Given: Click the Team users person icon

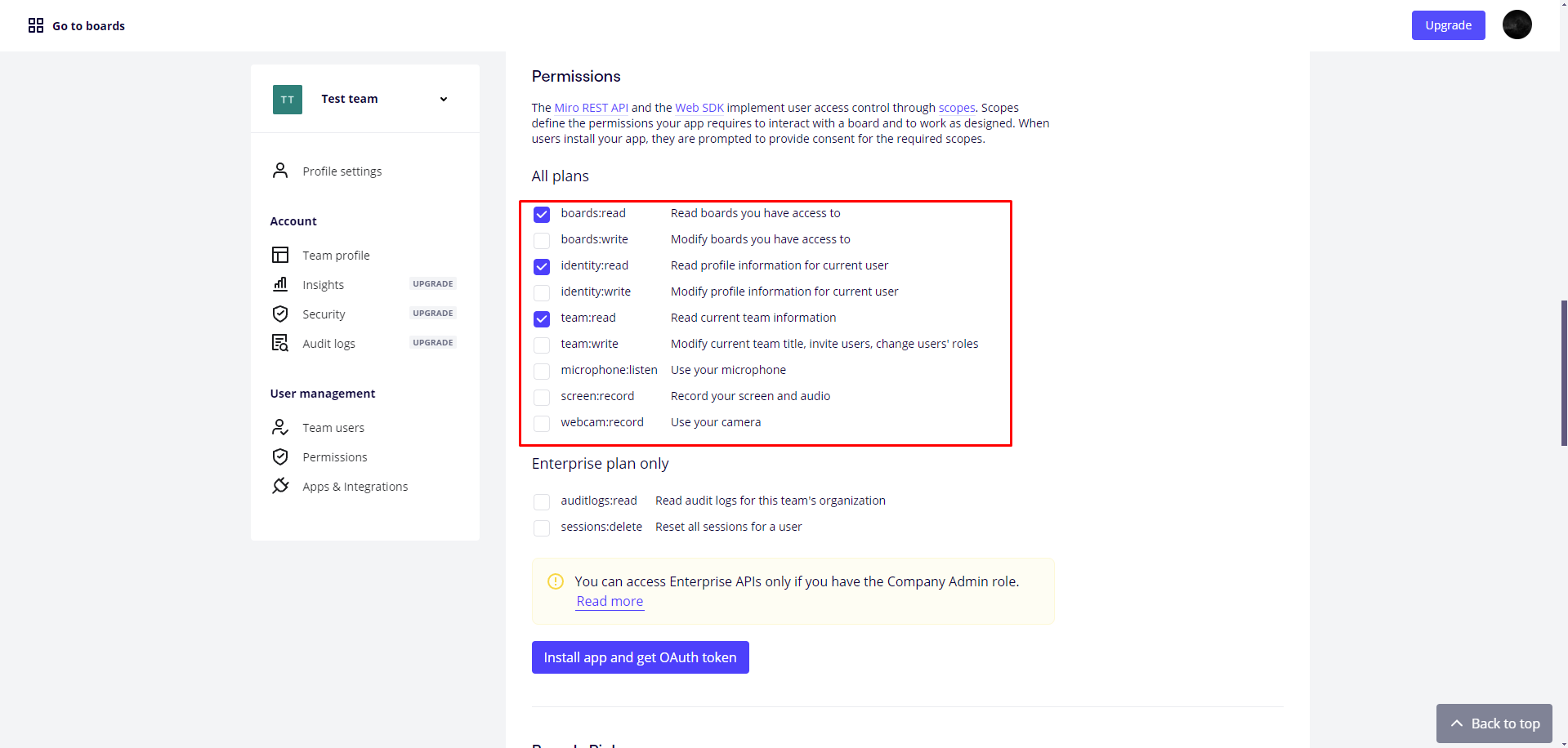Looking at the screenshot, I should pos(280,427).
